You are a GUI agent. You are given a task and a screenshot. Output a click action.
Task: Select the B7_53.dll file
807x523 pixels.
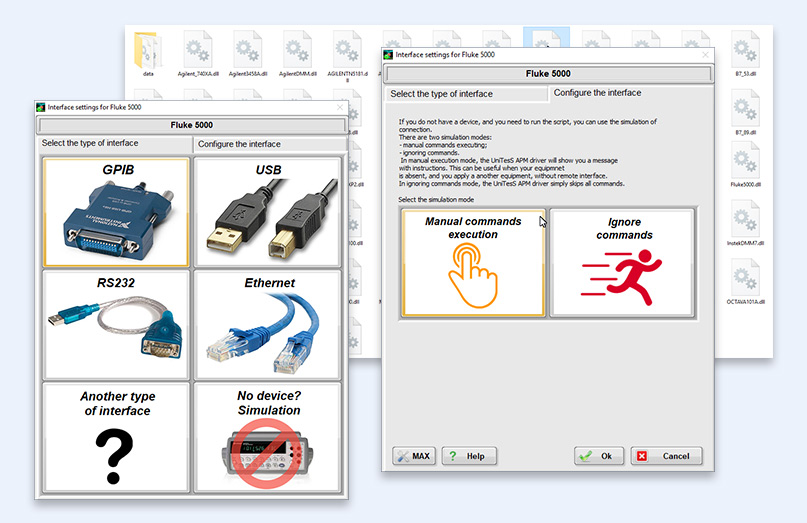click(746, 54)
